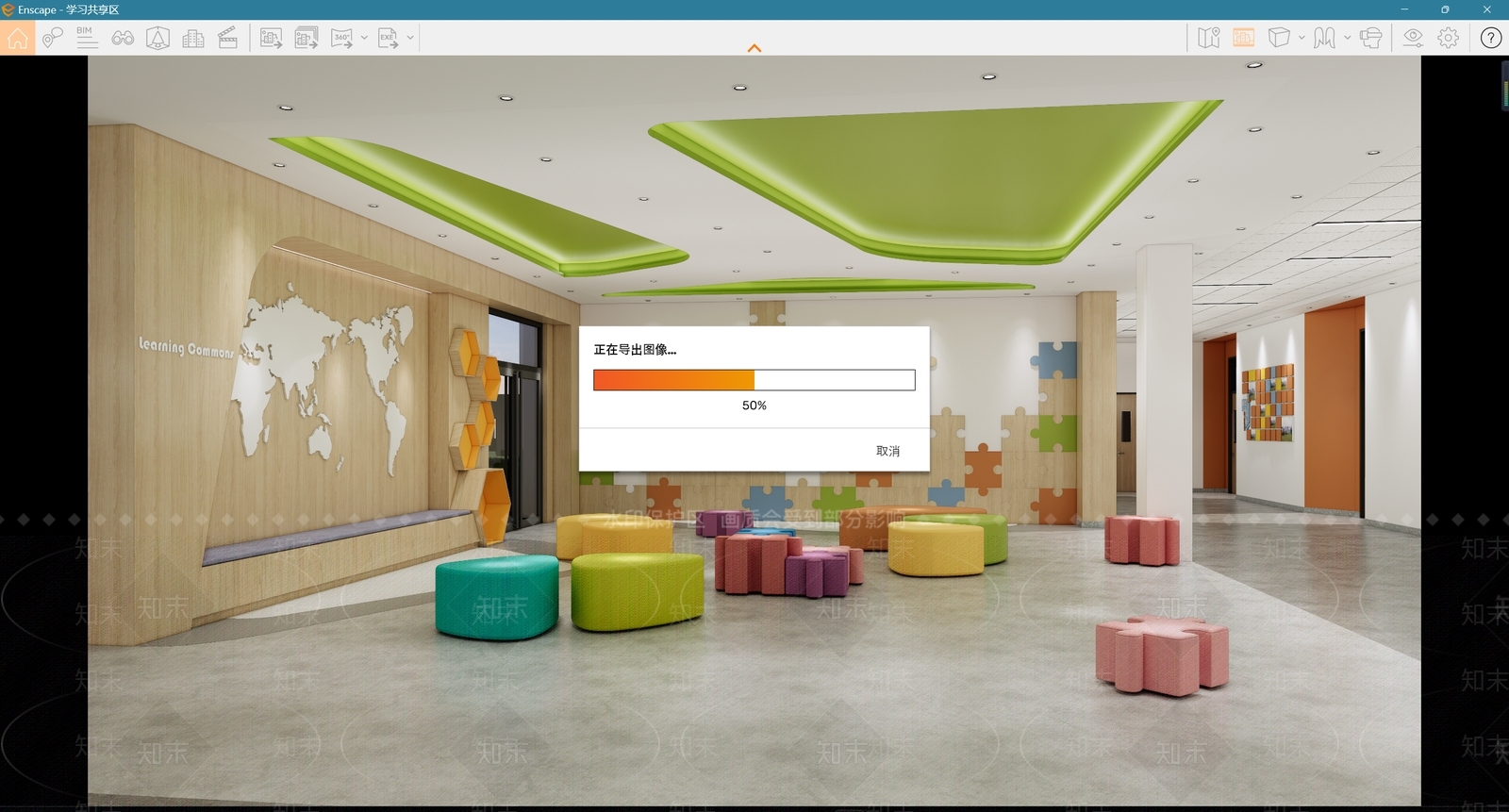Click the Fly/Walk wings icon
This screenshot has height=812, width=1509.
point(1324,38)
